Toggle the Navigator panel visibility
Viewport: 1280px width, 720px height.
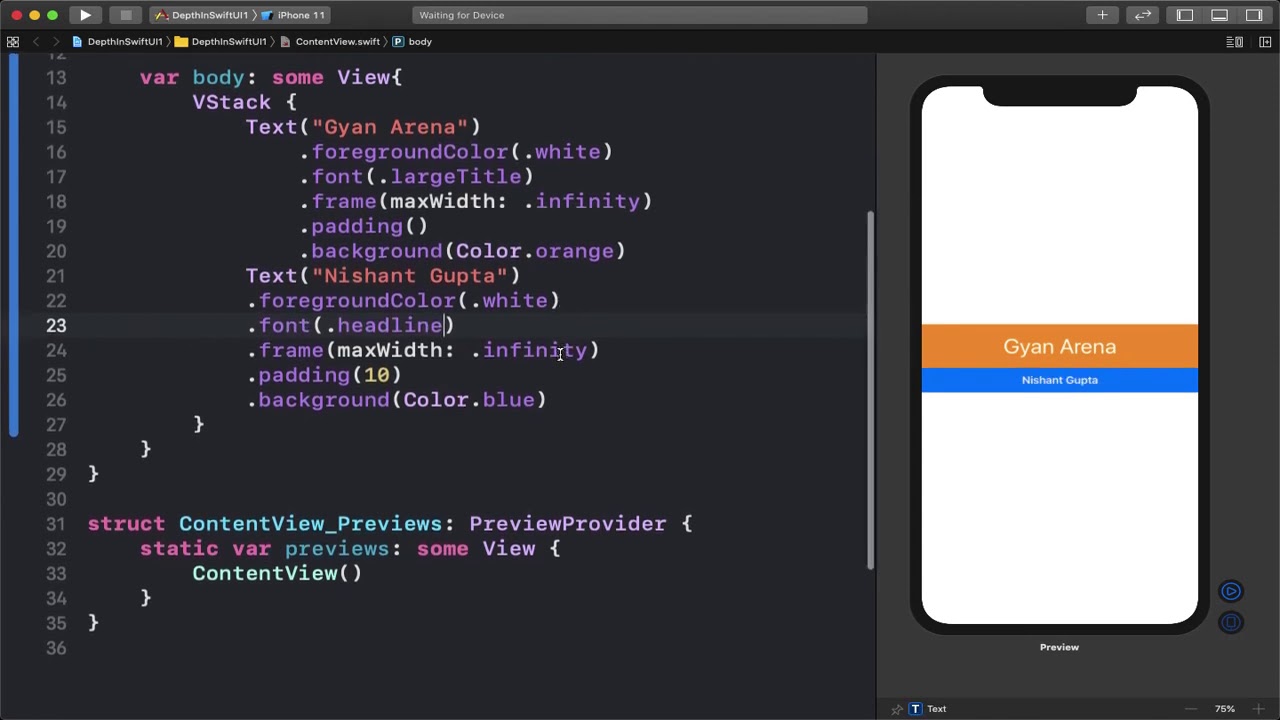point(1185,15)
